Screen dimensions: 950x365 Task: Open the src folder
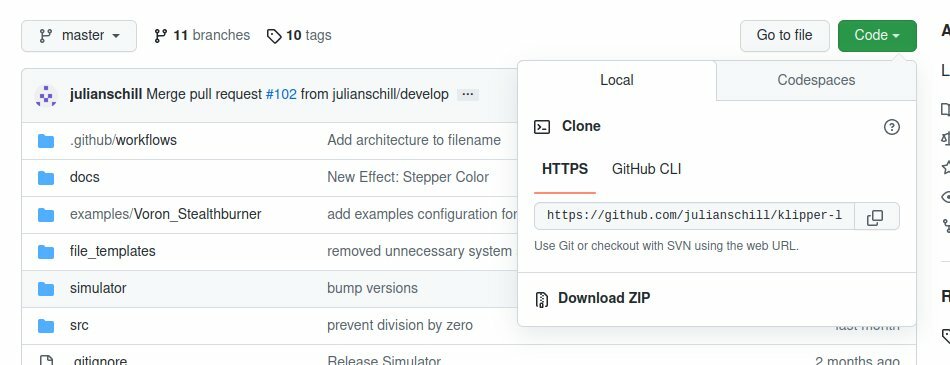pyautogui.click(x=79, y=326)
